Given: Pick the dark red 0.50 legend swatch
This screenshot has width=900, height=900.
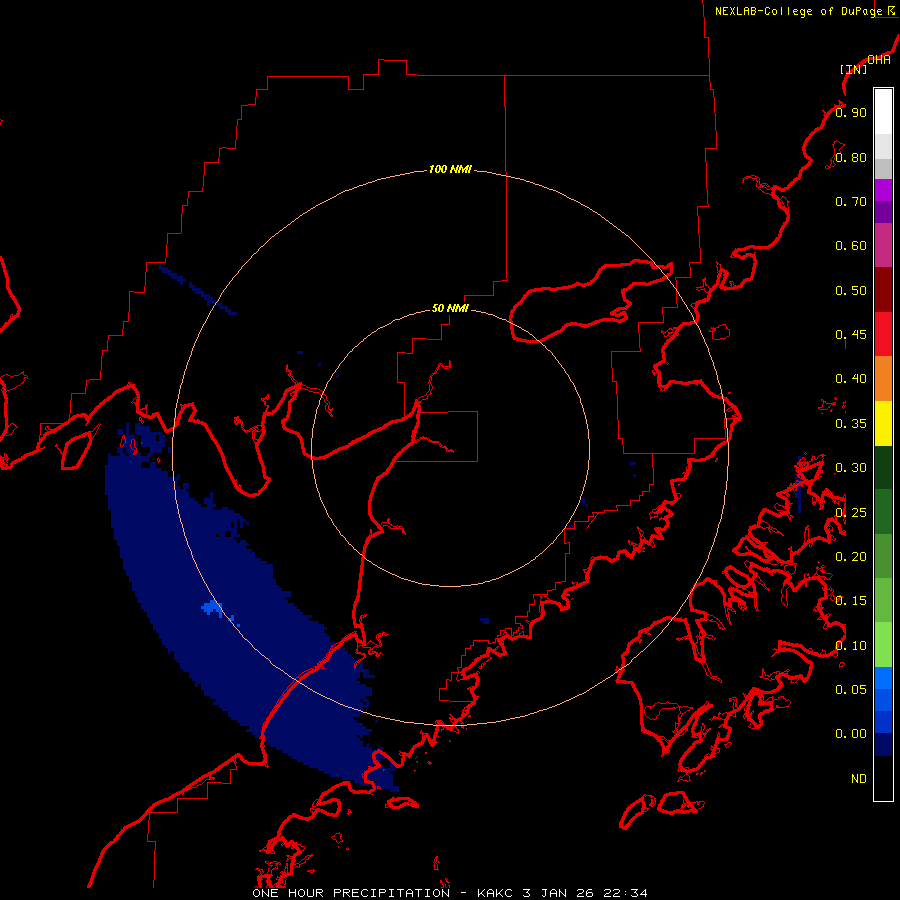Looking at the screenshot, I should click(883, 290).
